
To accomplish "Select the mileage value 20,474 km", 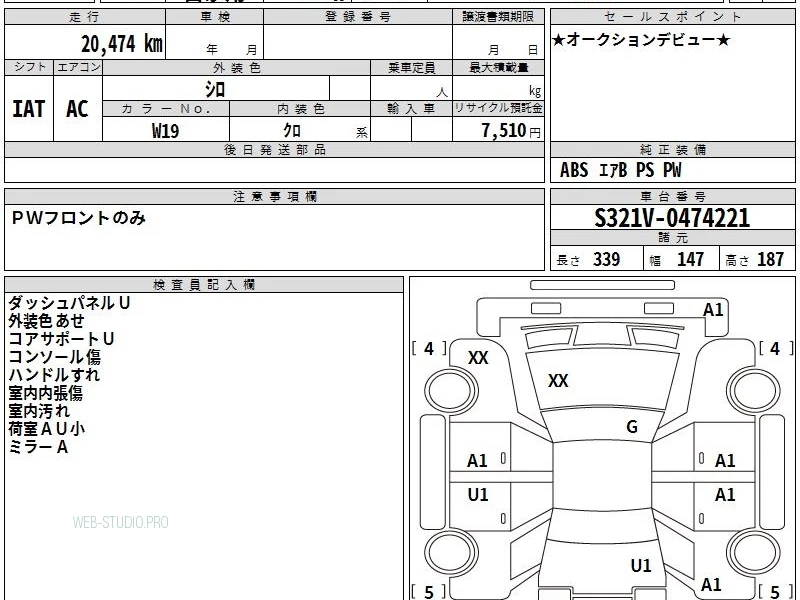I will coord(122,43).
